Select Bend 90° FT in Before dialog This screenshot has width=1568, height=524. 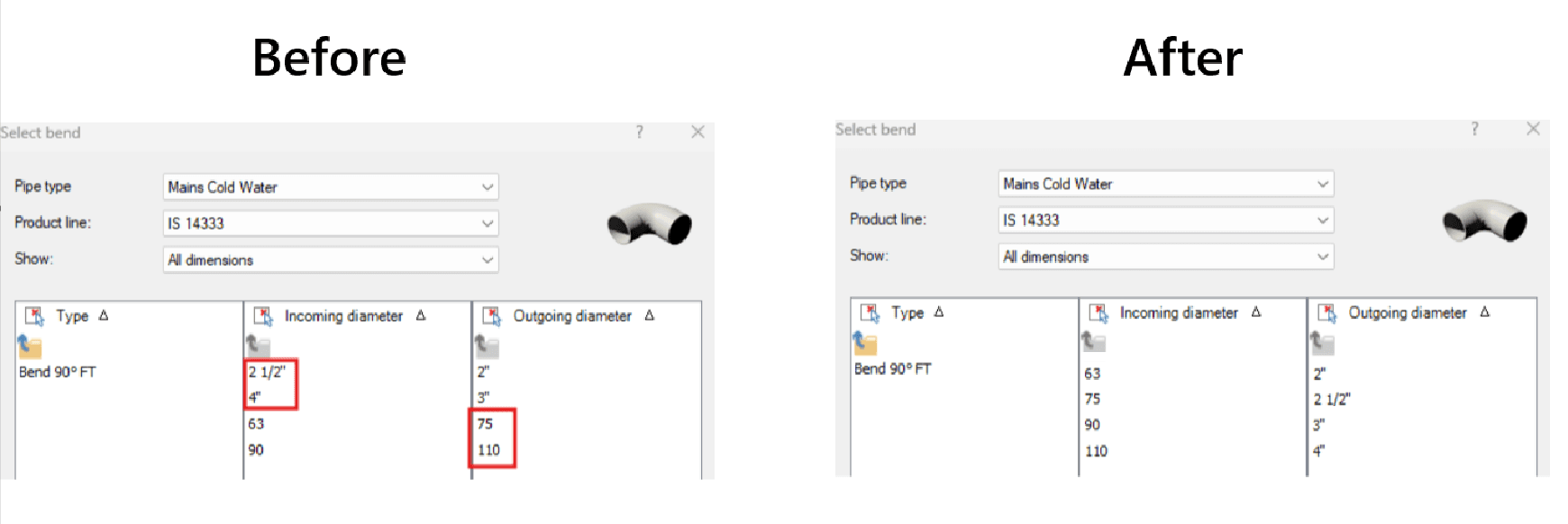pos(58,372)
